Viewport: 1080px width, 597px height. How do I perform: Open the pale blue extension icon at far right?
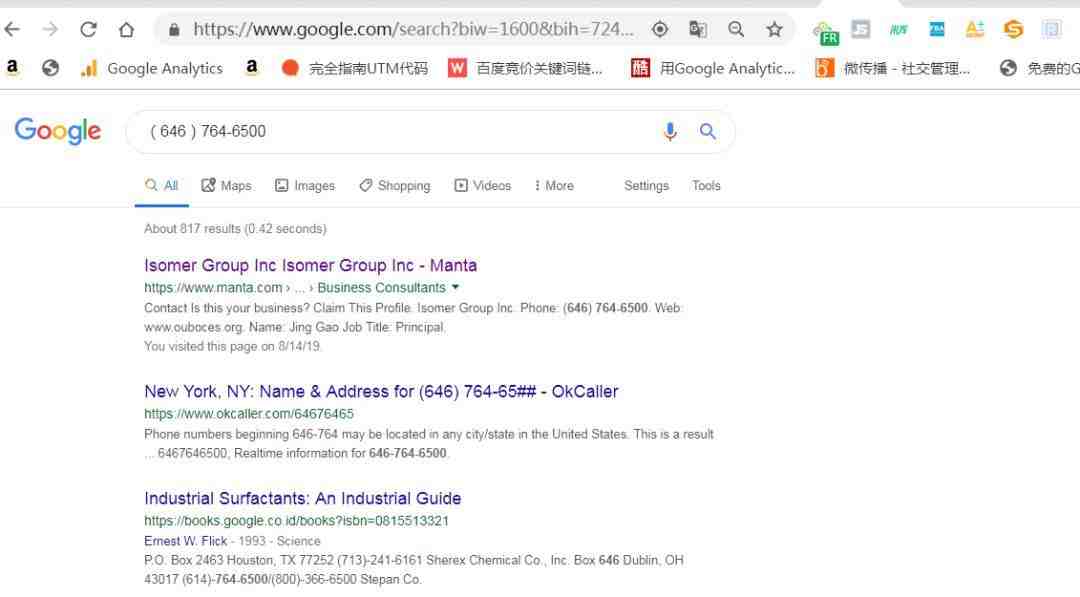pos(1051,29)
